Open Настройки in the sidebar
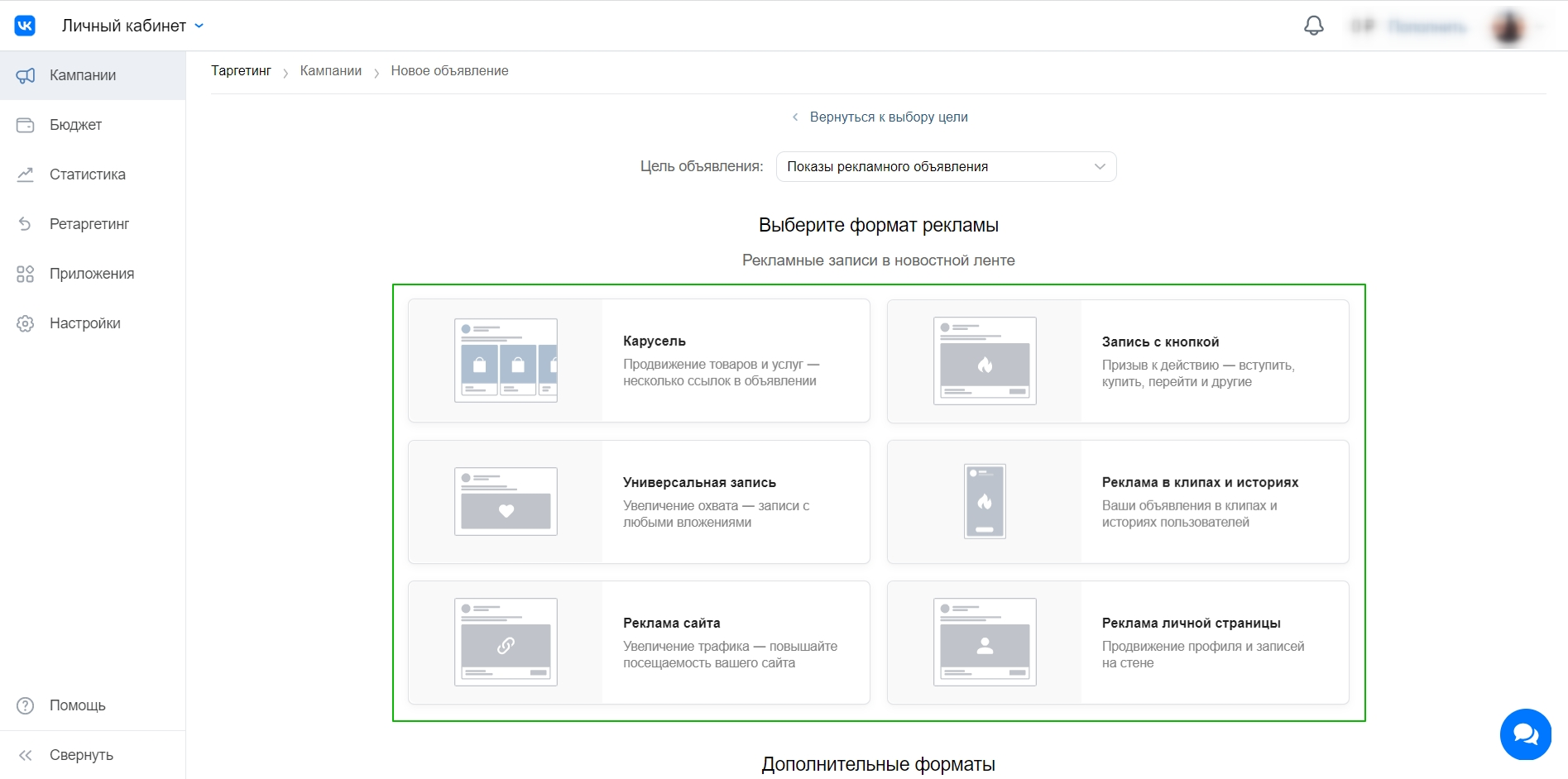The image size is (1568, 779). point(93,323)
